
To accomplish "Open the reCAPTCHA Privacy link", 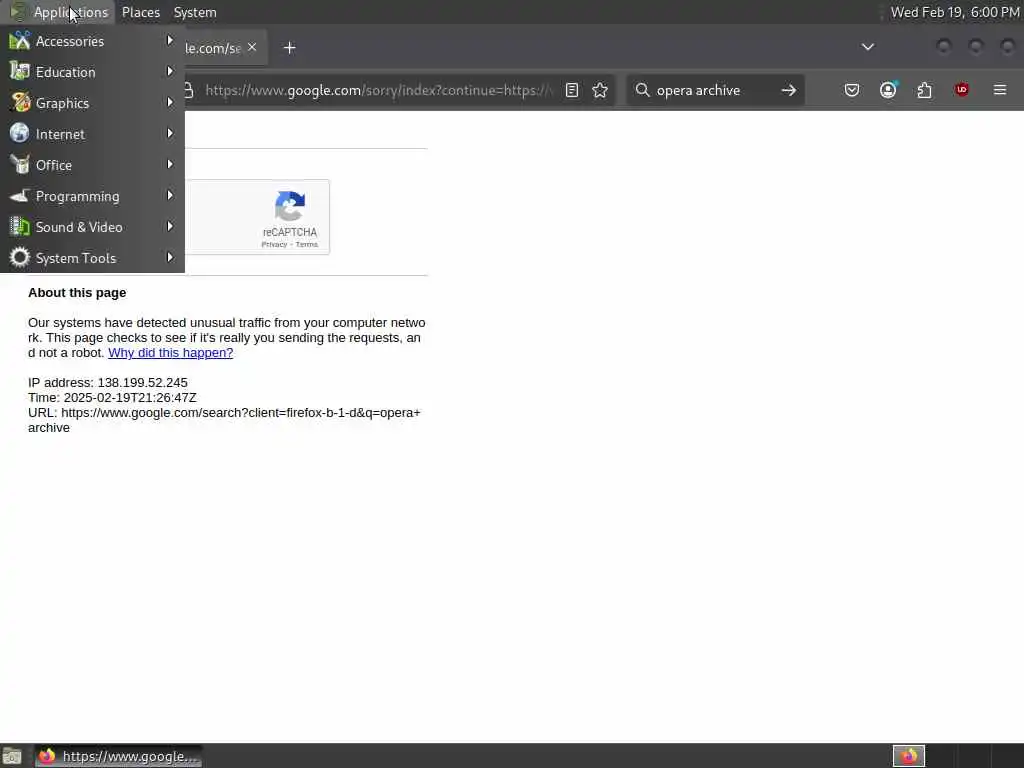I will click(x=274, y=244).
